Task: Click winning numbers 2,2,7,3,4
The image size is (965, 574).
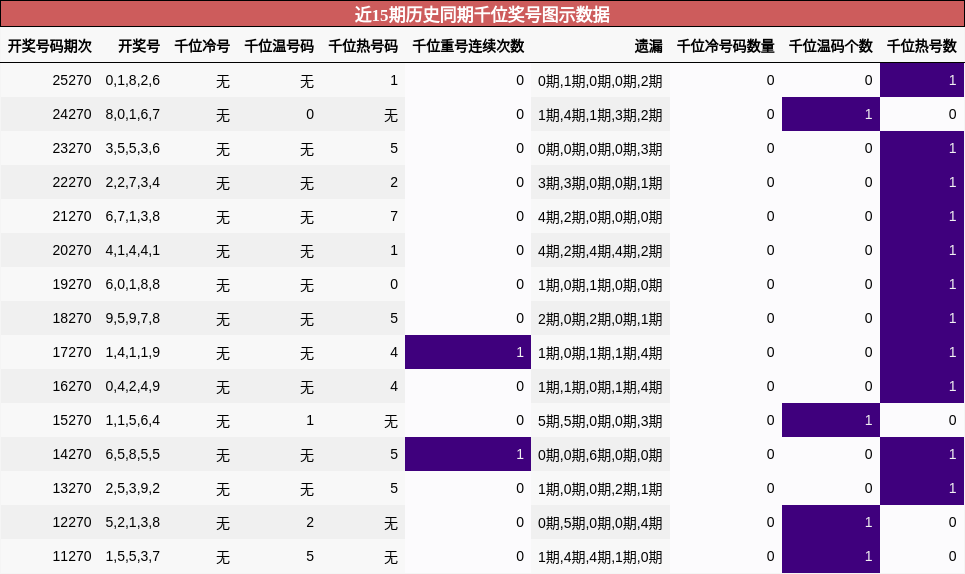Action: (x=132, y=183)
